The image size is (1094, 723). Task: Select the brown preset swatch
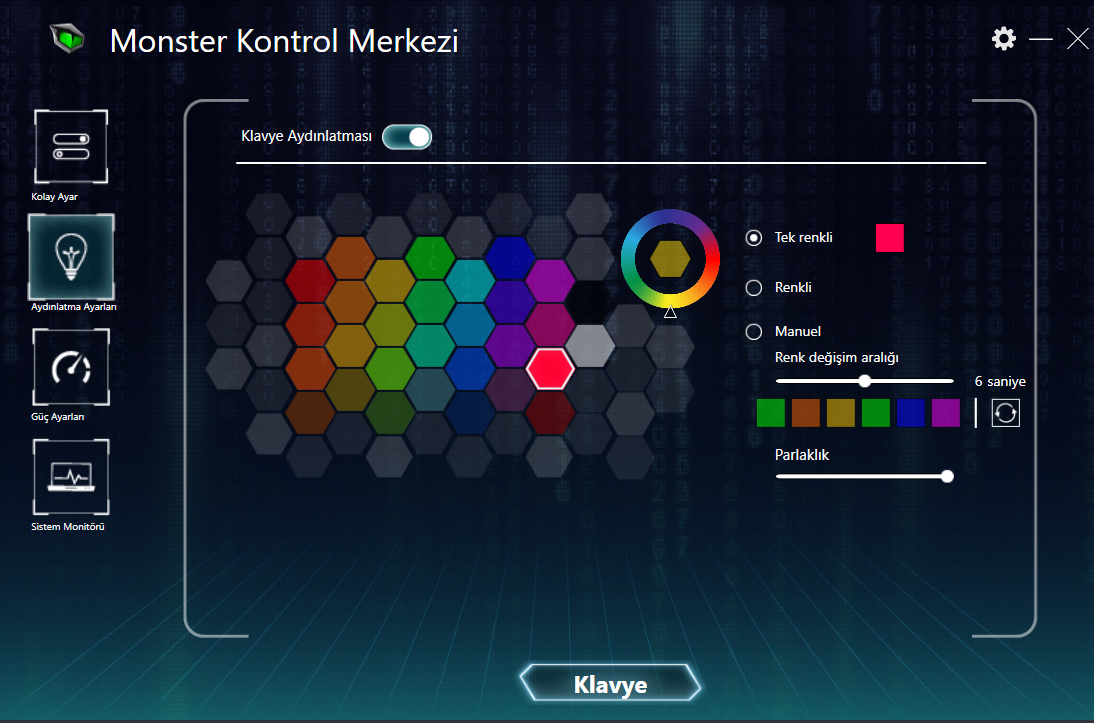click(x=806, y=413)
